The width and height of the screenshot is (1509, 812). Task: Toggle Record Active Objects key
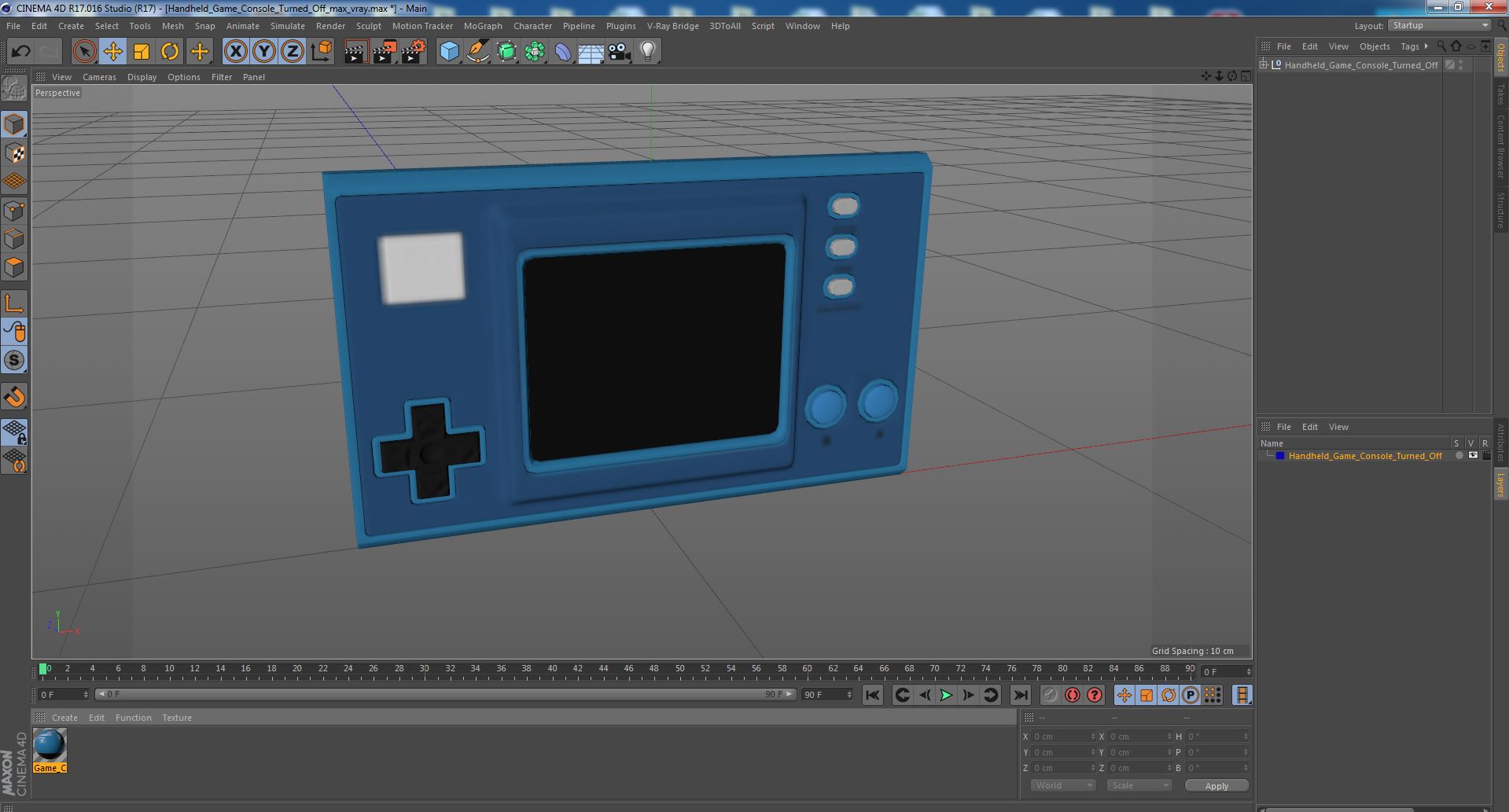coord(1050,695)
